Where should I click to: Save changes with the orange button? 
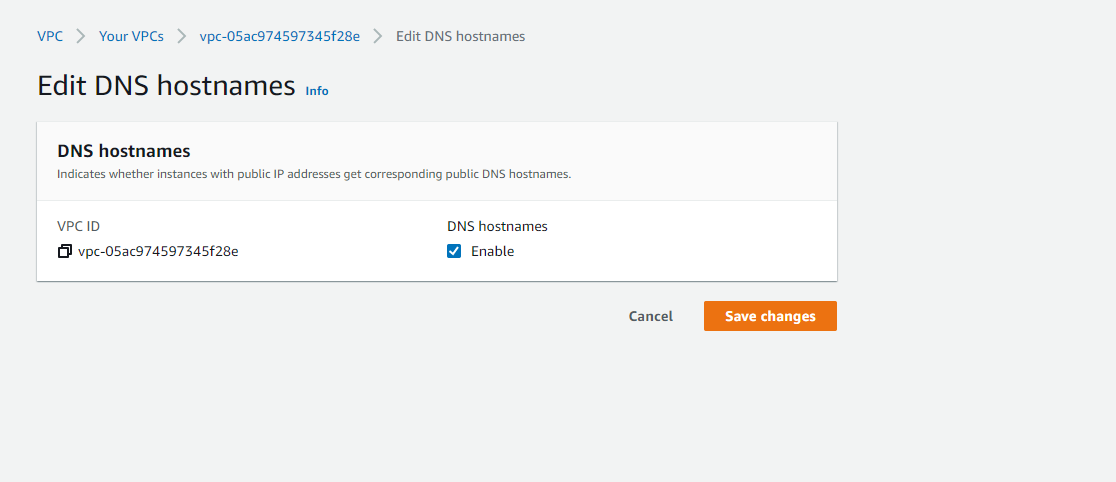pyautogui.click(x=770, y=316)
